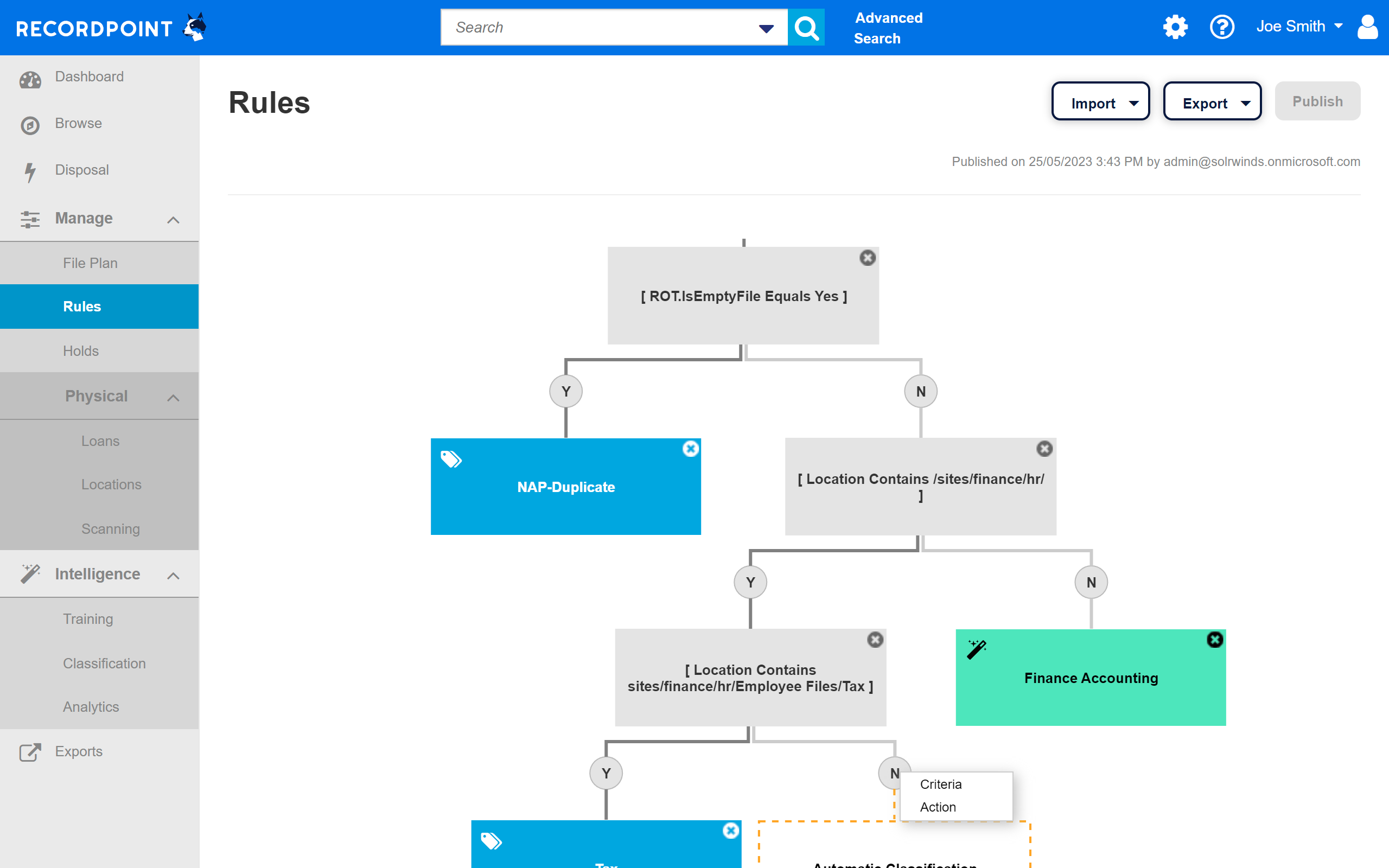Remove the Location Contains /sites/finance/hr/ node
This screenshot has width=1389, height=868.
(1044, 449)
